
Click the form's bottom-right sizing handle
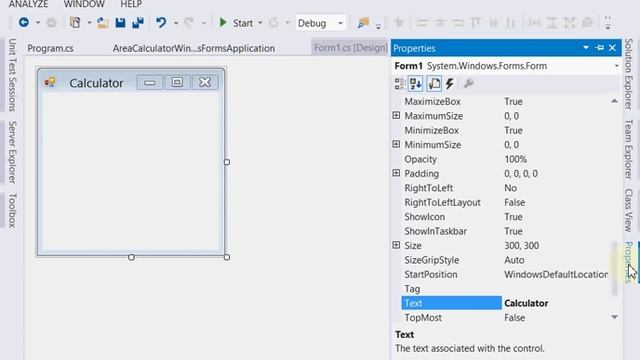227,257
